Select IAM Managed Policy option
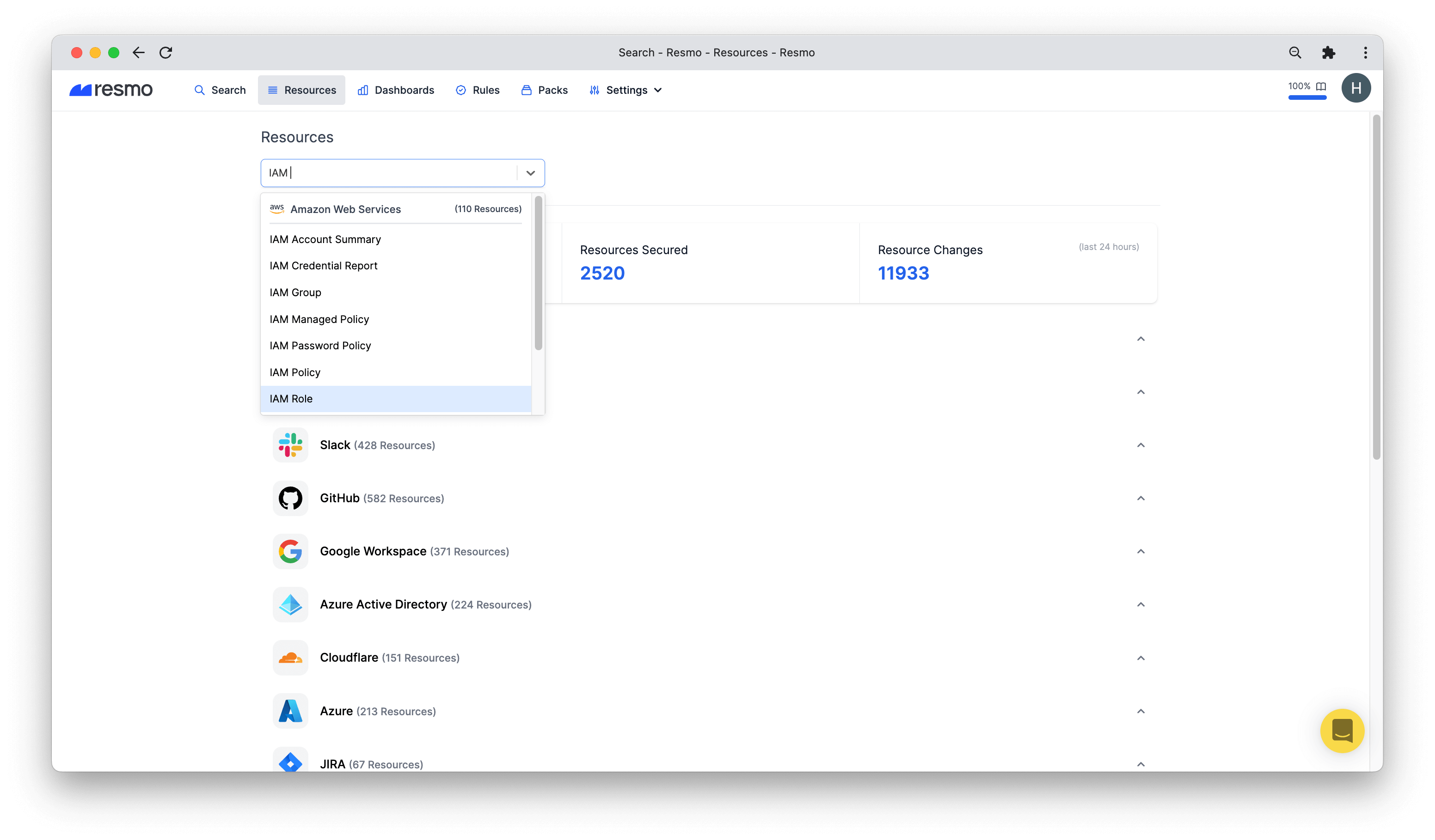 (396, 319)
